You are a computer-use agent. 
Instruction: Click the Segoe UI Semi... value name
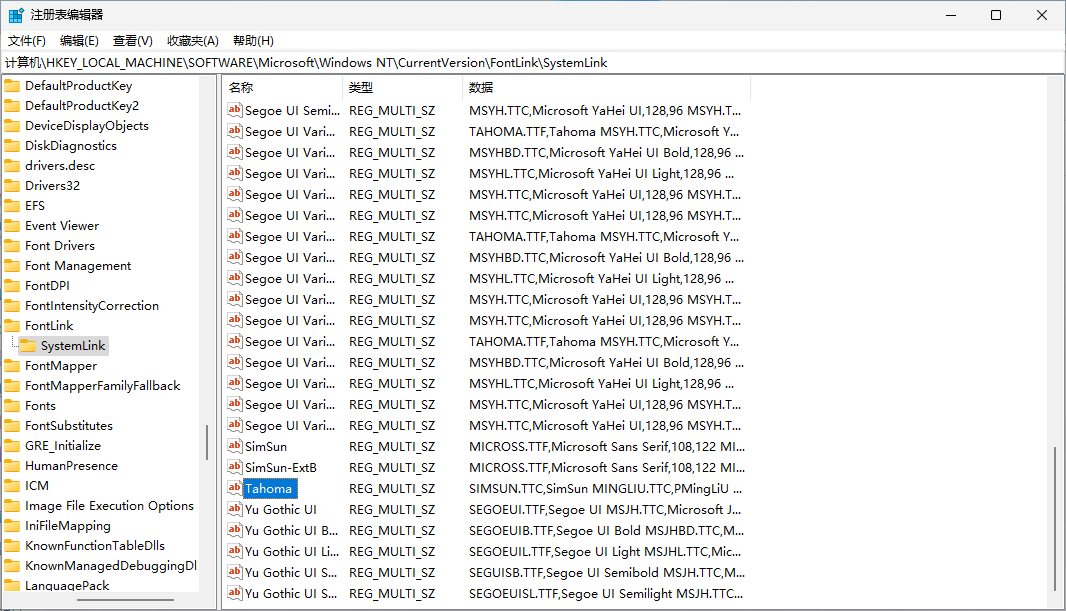292,110
